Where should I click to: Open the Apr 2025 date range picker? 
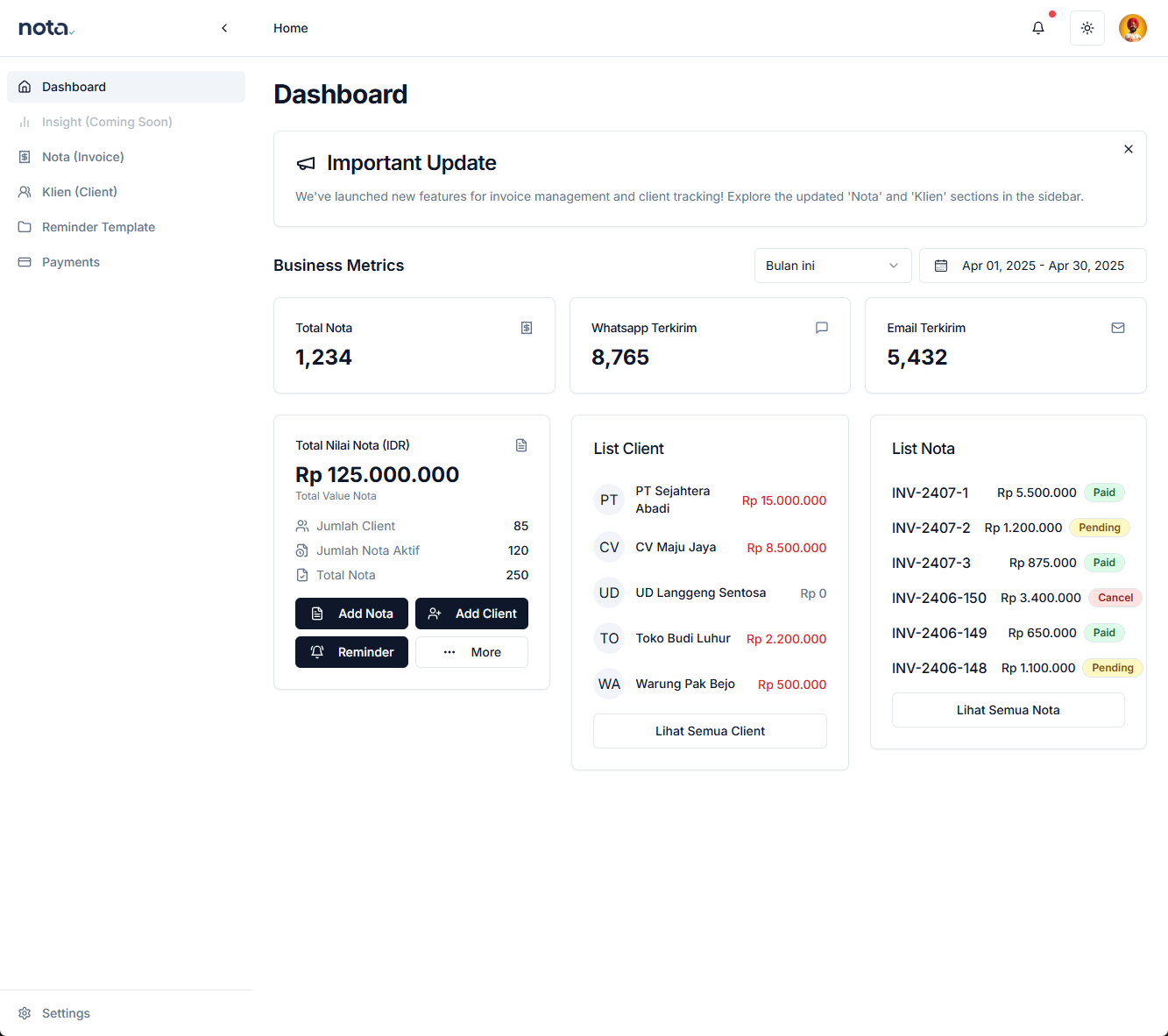click(x=1032, y=266)
